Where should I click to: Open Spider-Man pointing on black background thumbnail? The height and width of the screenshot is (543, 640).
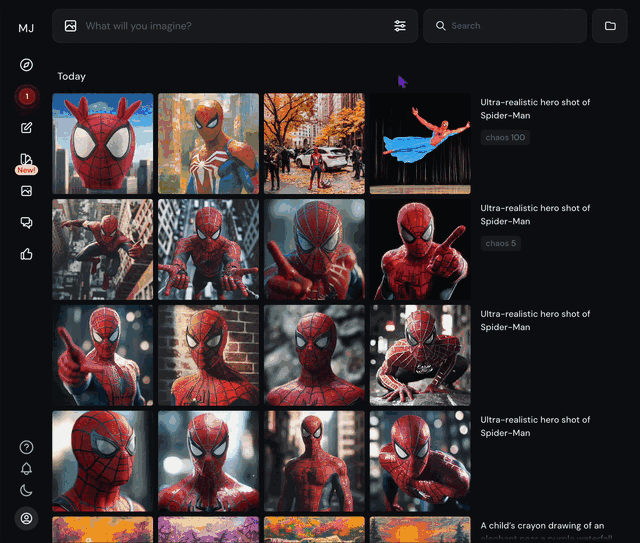tap(420, 249)
